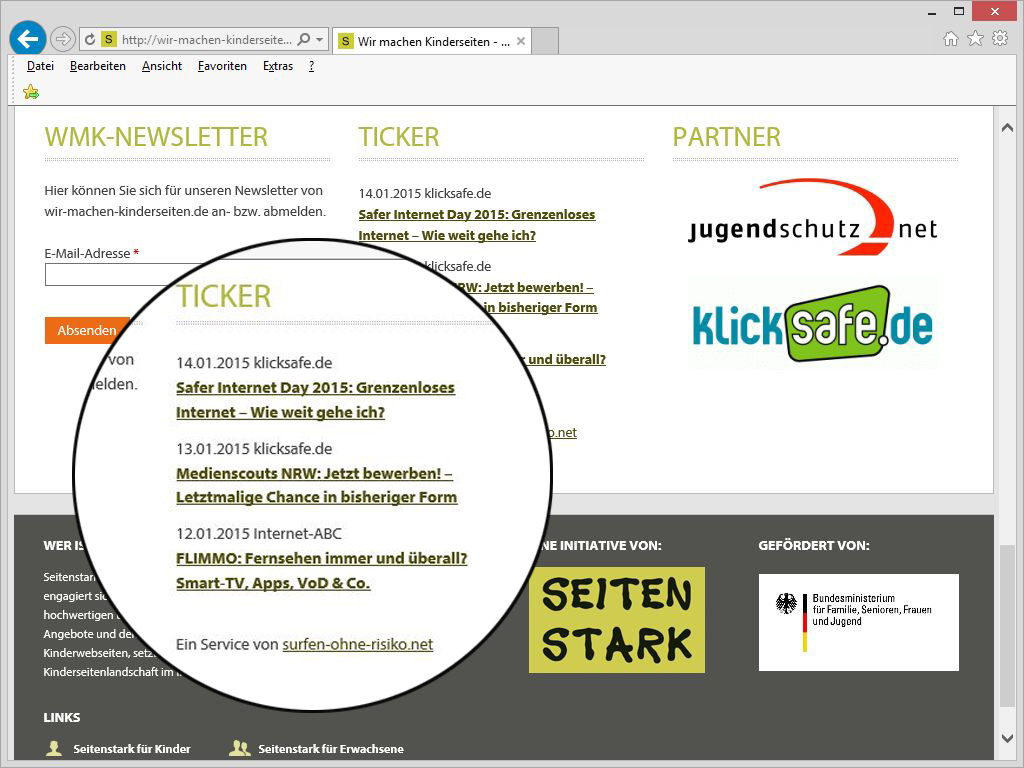Click the add-to-favorites-bar star icon
The image size is (1024, 768).
(31, 92)
